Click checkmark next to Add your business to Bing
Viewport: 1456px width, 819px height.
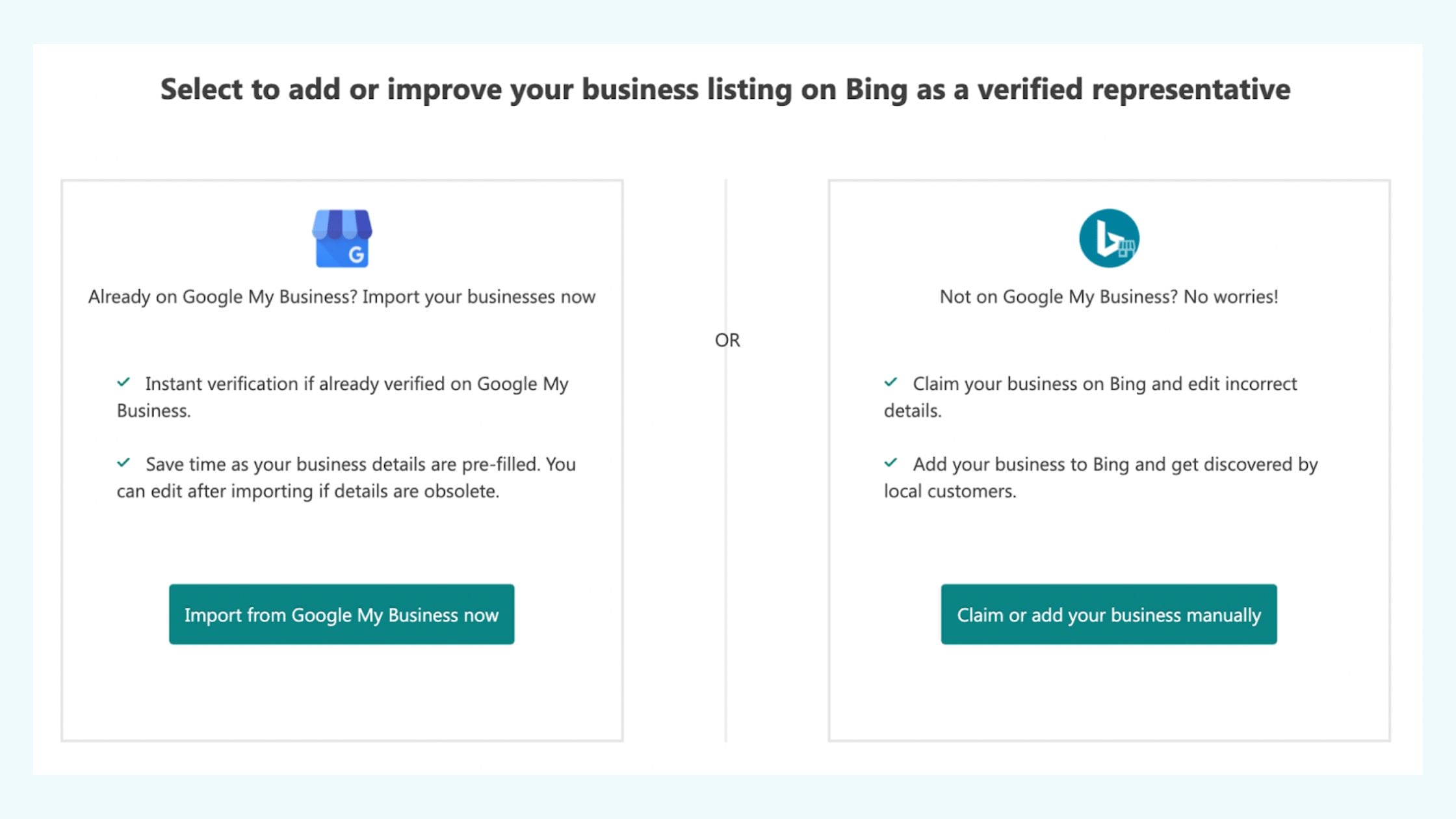[x=892, y=463]
